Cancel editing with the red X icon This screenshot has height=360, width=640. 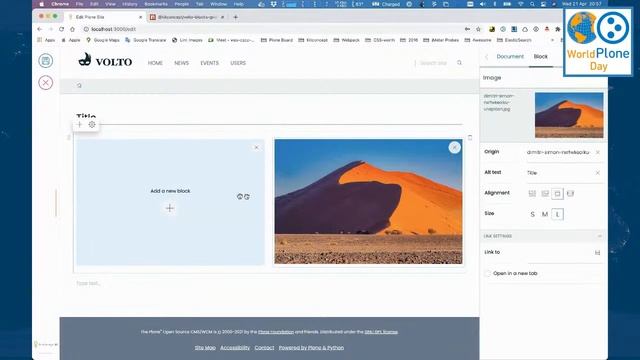46,83
